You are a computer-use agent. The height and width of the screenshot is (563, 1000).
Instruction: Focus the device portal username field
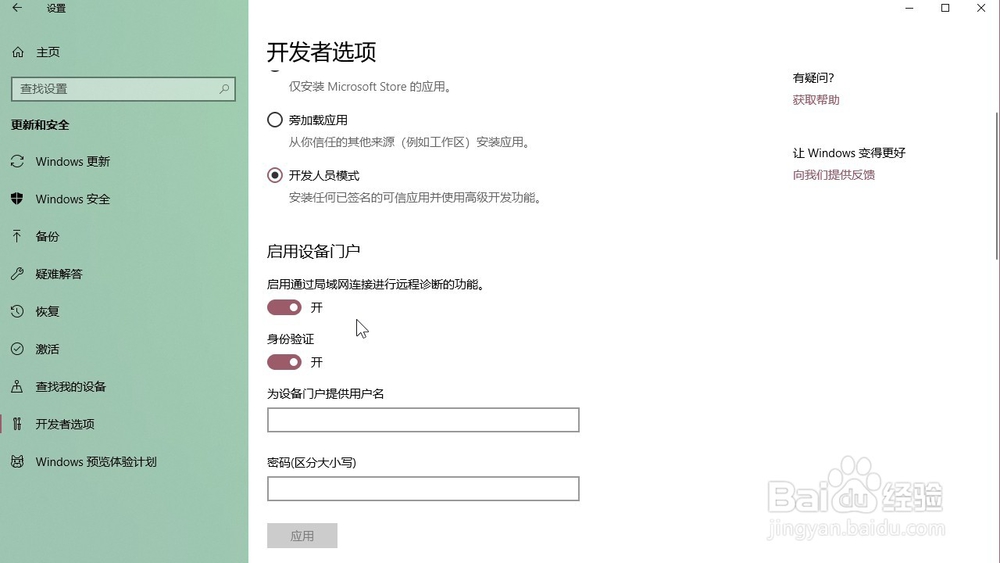[423, 420]
